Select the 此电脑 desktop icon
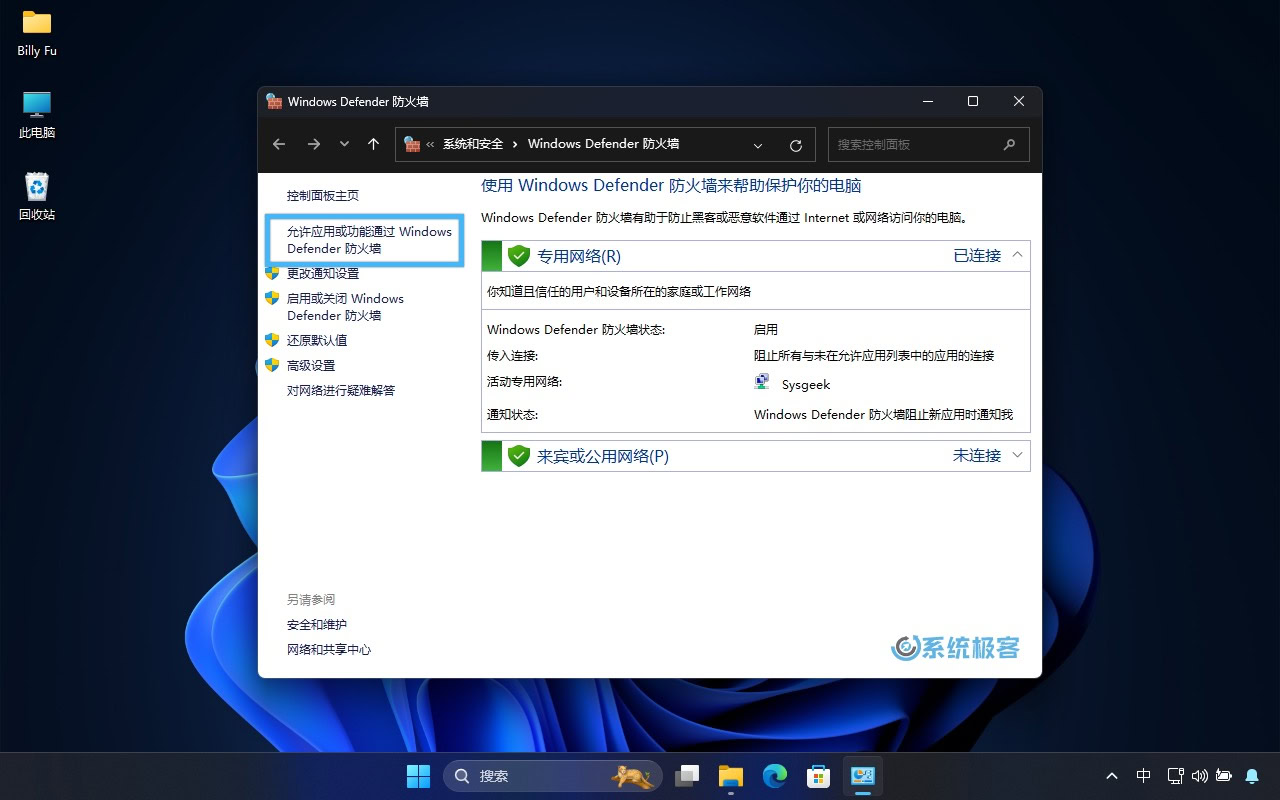The height and width of the screenshot is (800, 1280). (x=37, y=114)
